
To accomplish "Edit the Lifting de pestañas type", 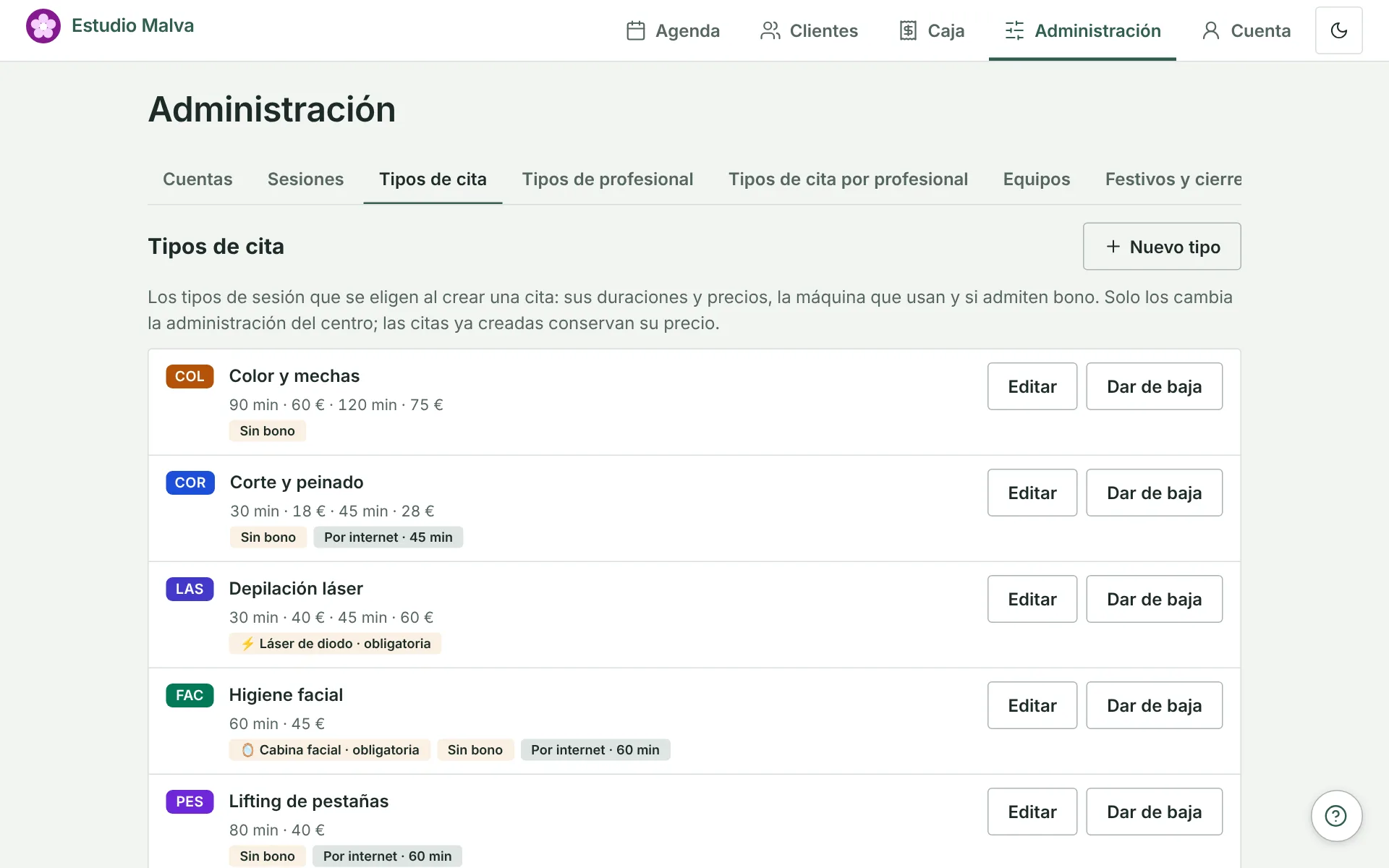I will 1032,812.
